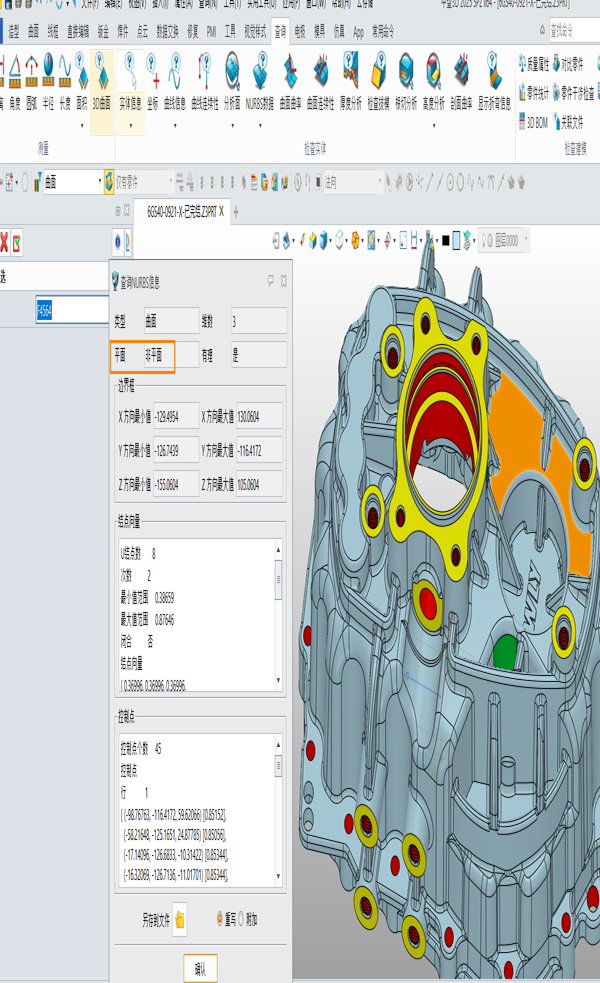Click the 'U结点数 8' text line

[x=138, y=554]
